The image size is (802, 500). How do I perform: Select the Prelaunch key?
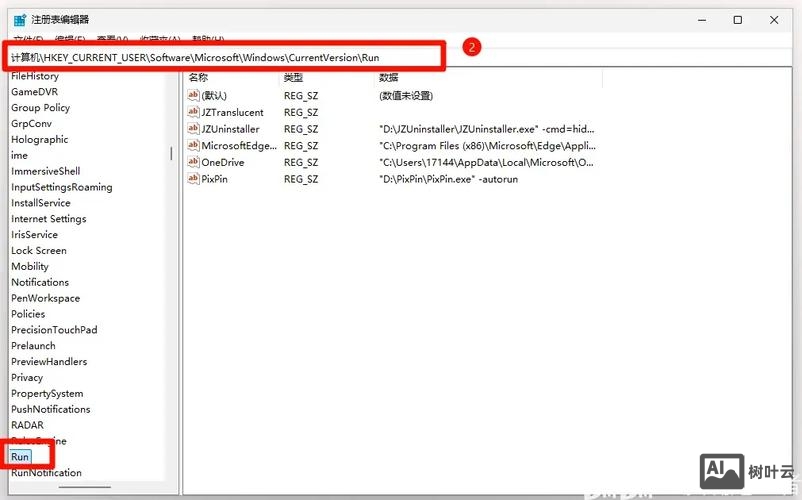click(x=33, y=346)
